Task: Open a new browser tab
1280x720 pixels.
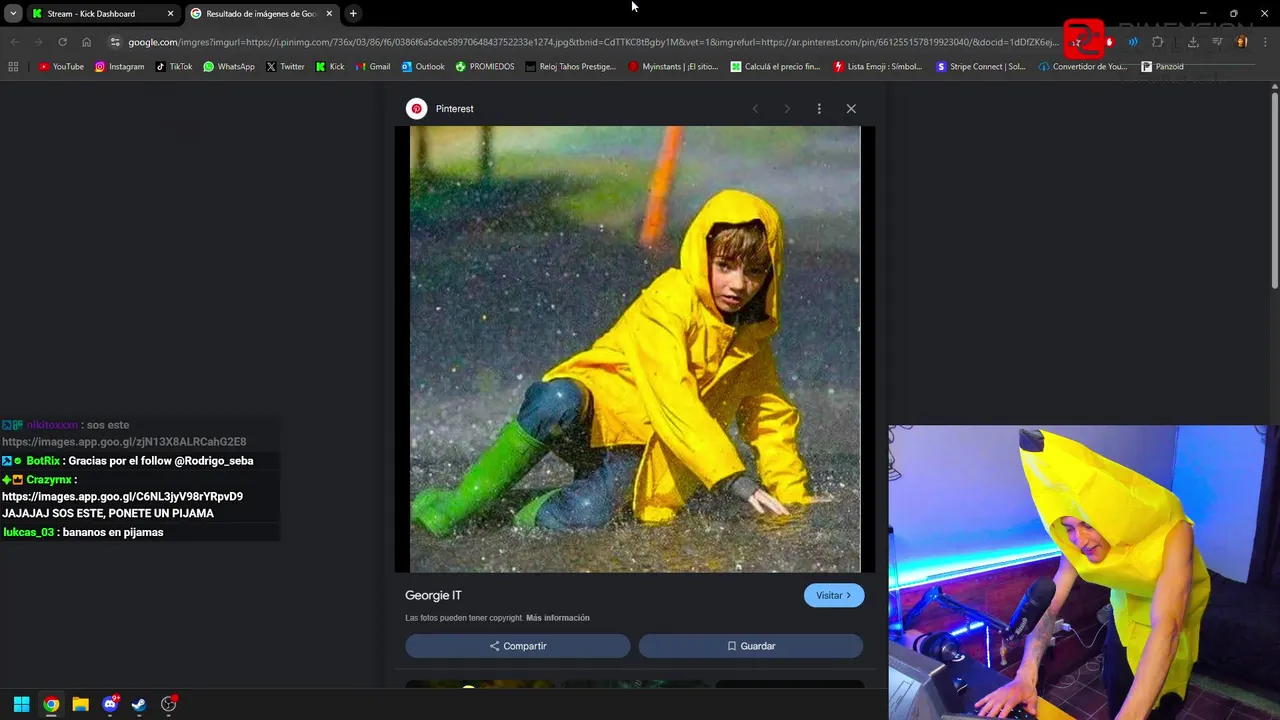Action: 353,14
